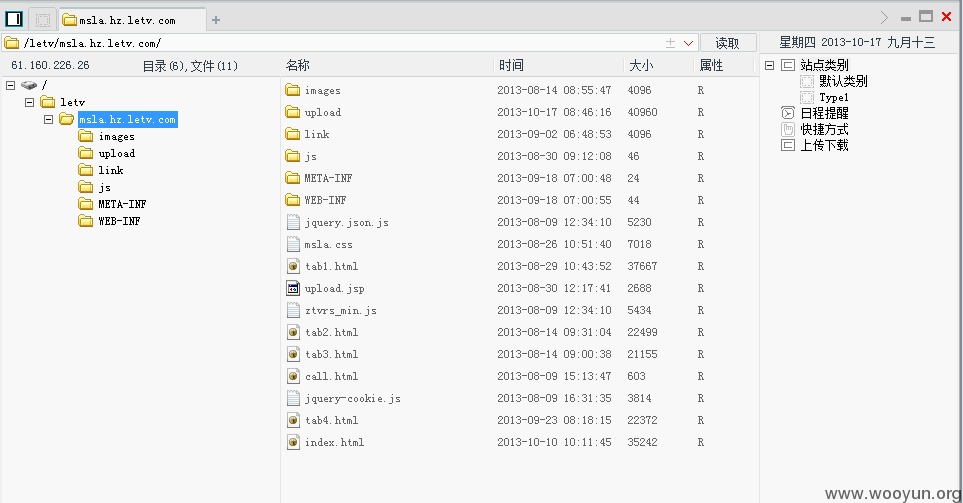Click the 读取 button
This screenshot has width=963, height=503.
tap(728, 43)
